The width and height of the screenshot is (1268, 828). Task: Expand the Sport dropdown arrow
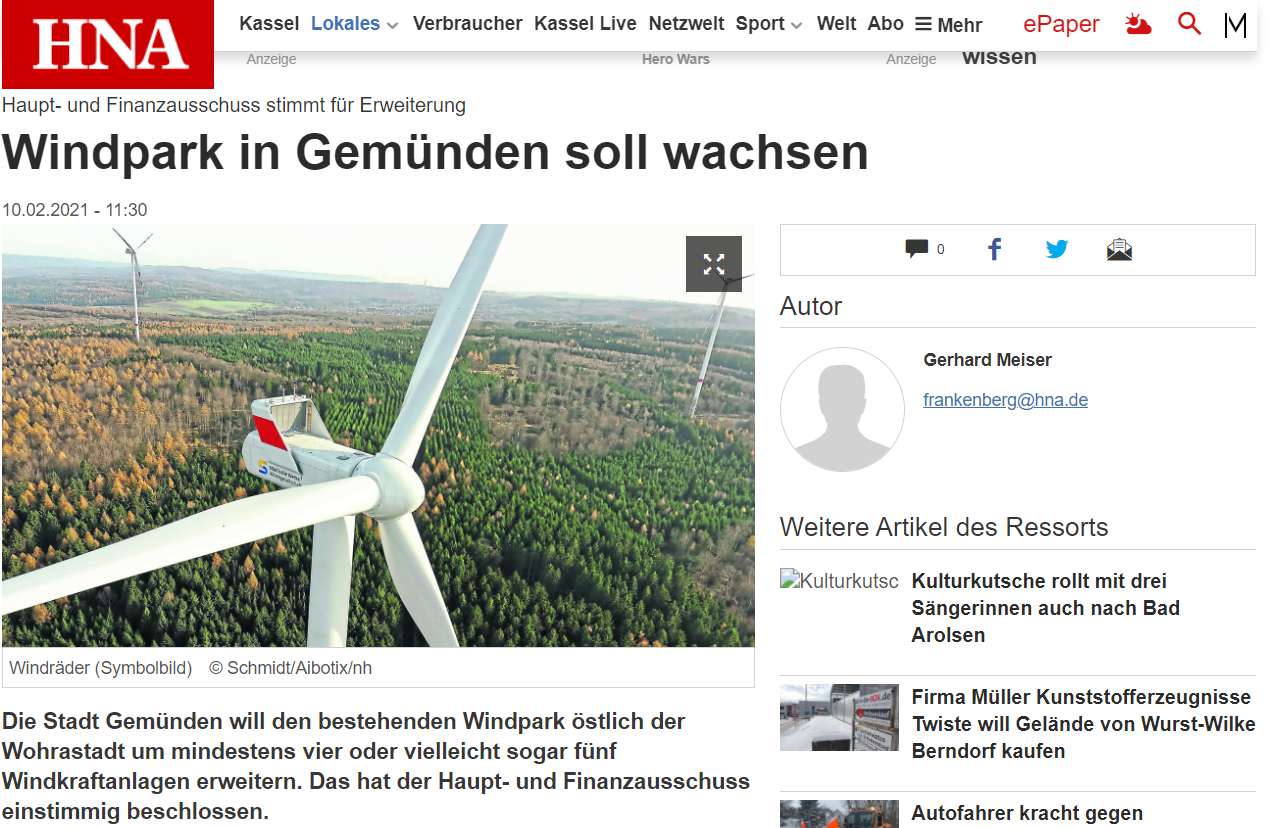796,25
